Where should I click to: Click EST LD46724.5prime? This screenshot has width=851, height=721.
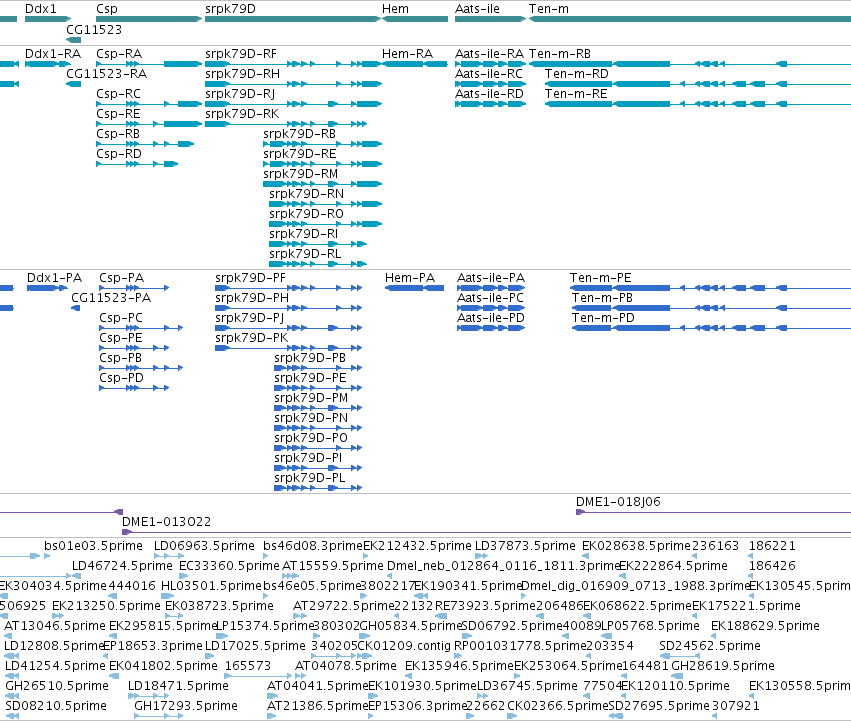tap(122, 566)
